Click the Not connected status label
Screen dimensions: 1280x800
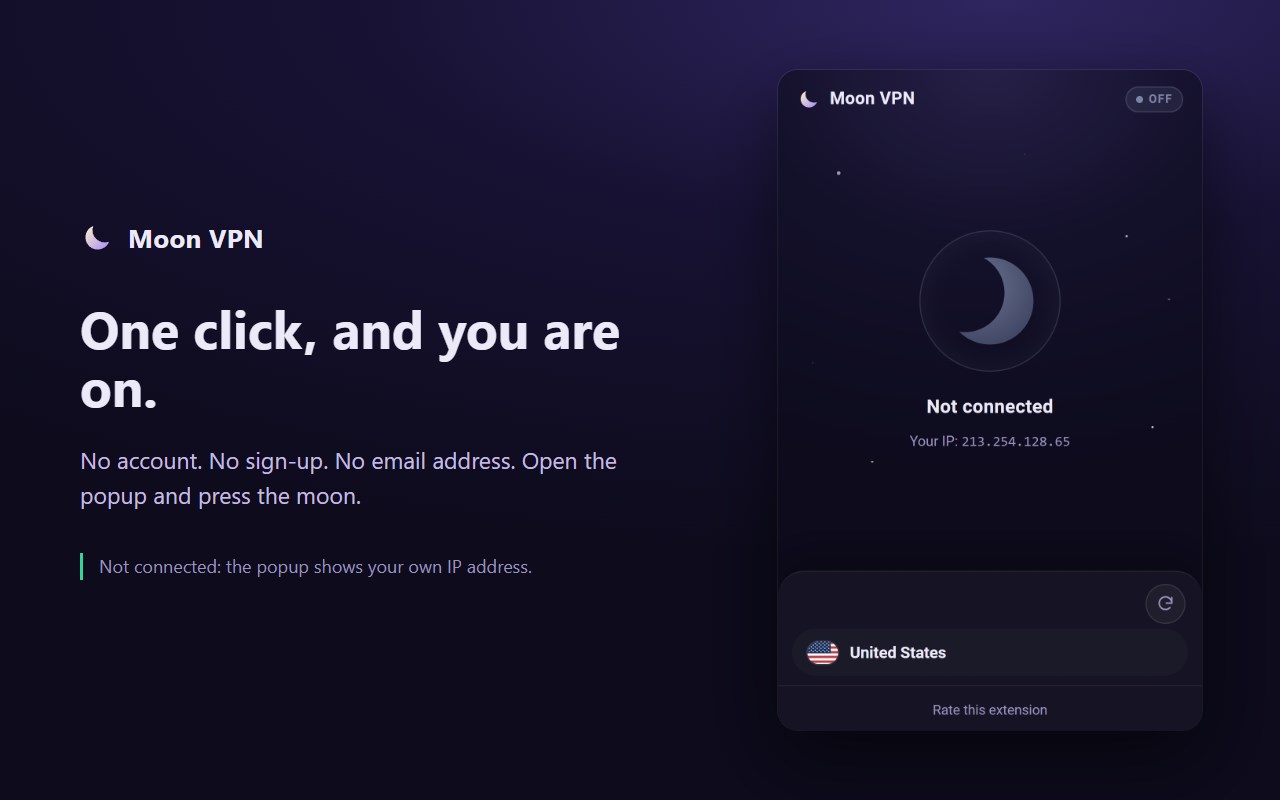(990, 406)
